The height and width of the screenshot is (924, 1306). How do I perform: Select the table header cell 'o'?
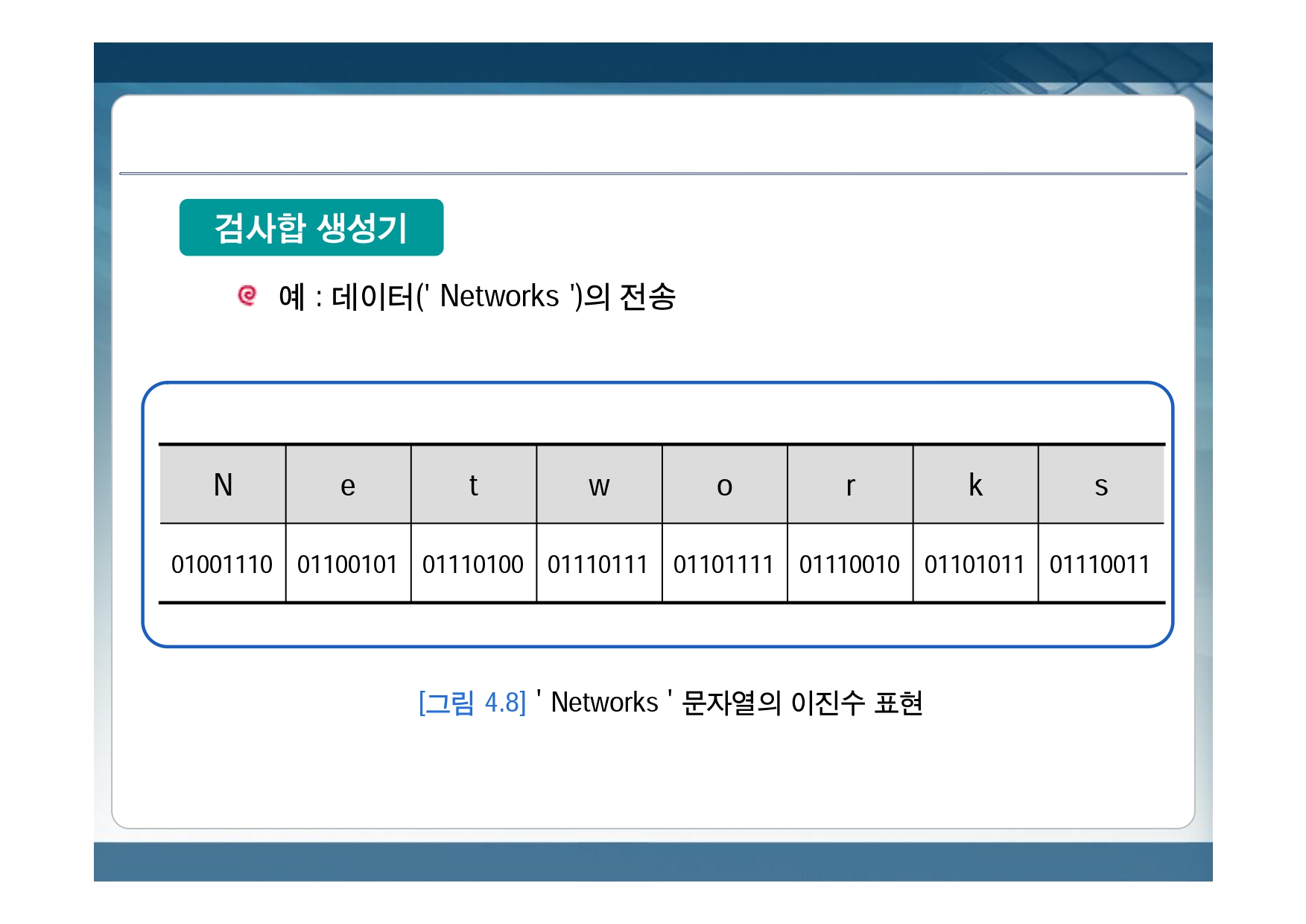725,485
